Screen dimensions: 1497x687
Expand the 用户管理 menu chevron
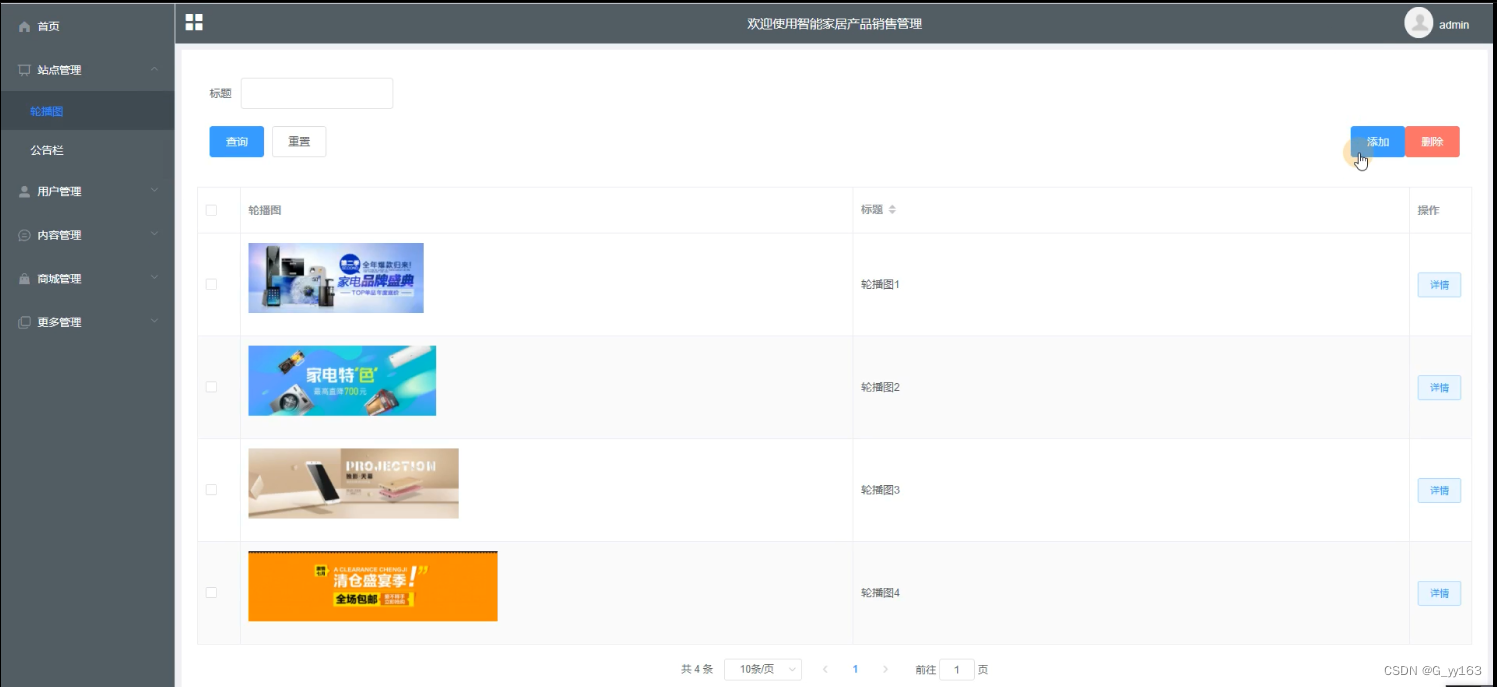(x=154, y=190)
